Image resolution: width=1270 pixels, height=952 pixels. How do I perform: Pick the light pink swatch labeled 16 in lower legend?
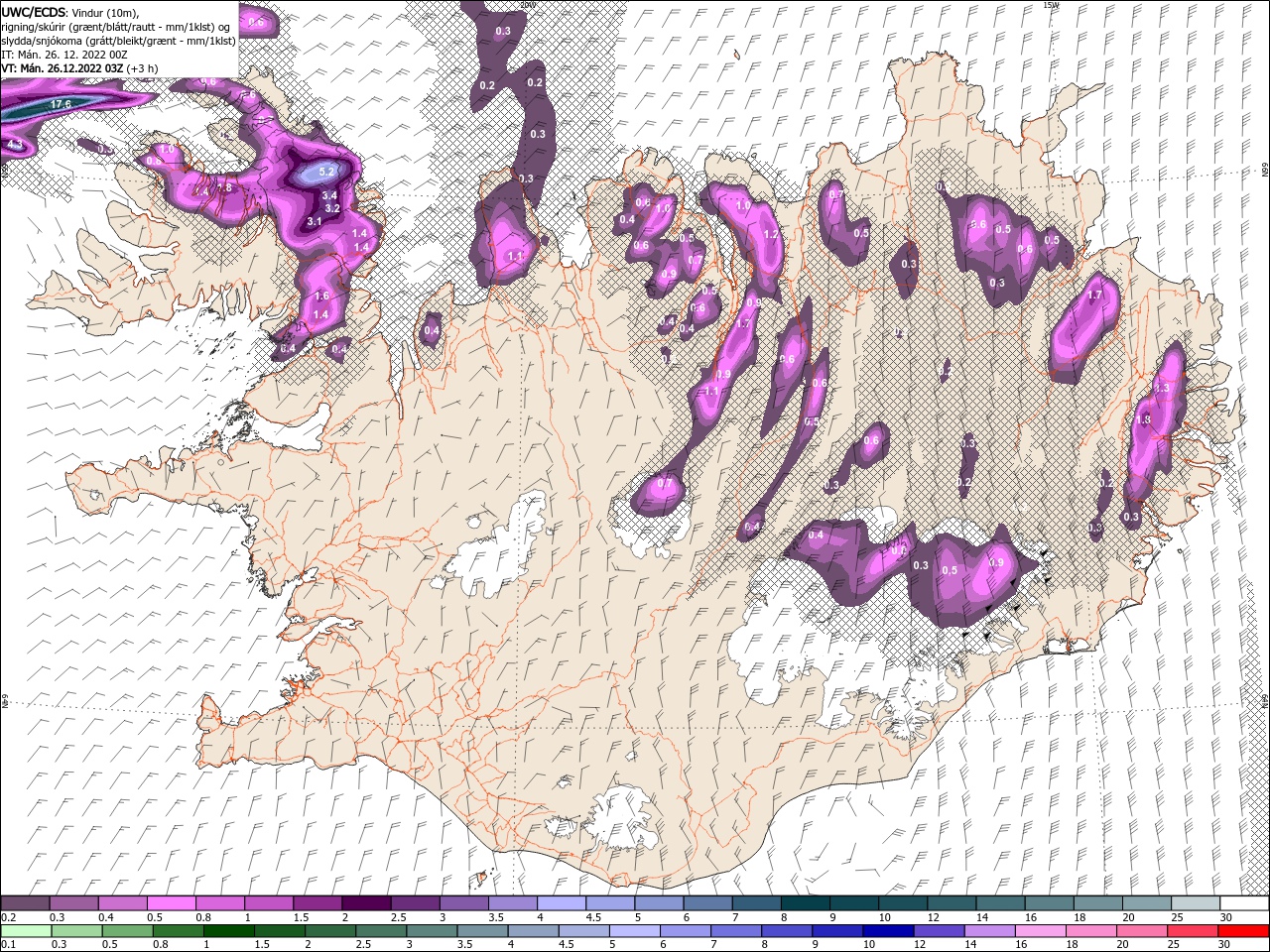click(x=1039, y=931)
